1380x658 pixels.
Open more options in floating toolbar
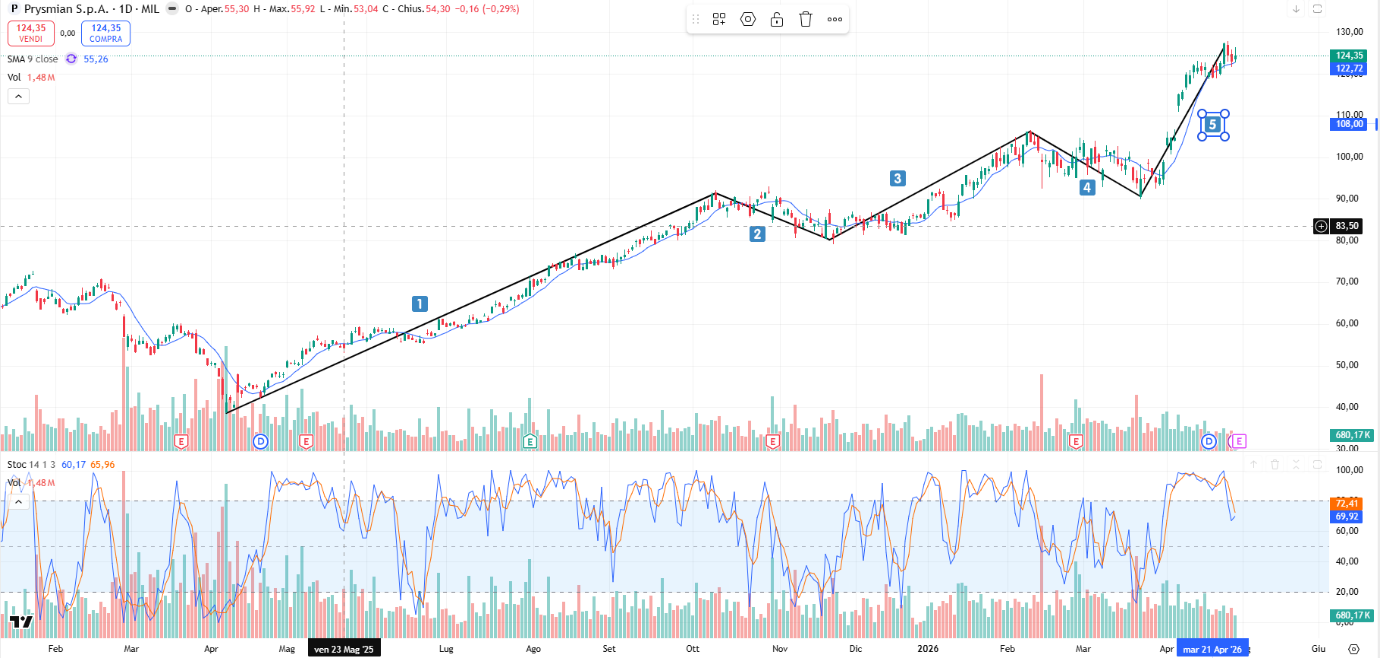click(x=835, y=19)
